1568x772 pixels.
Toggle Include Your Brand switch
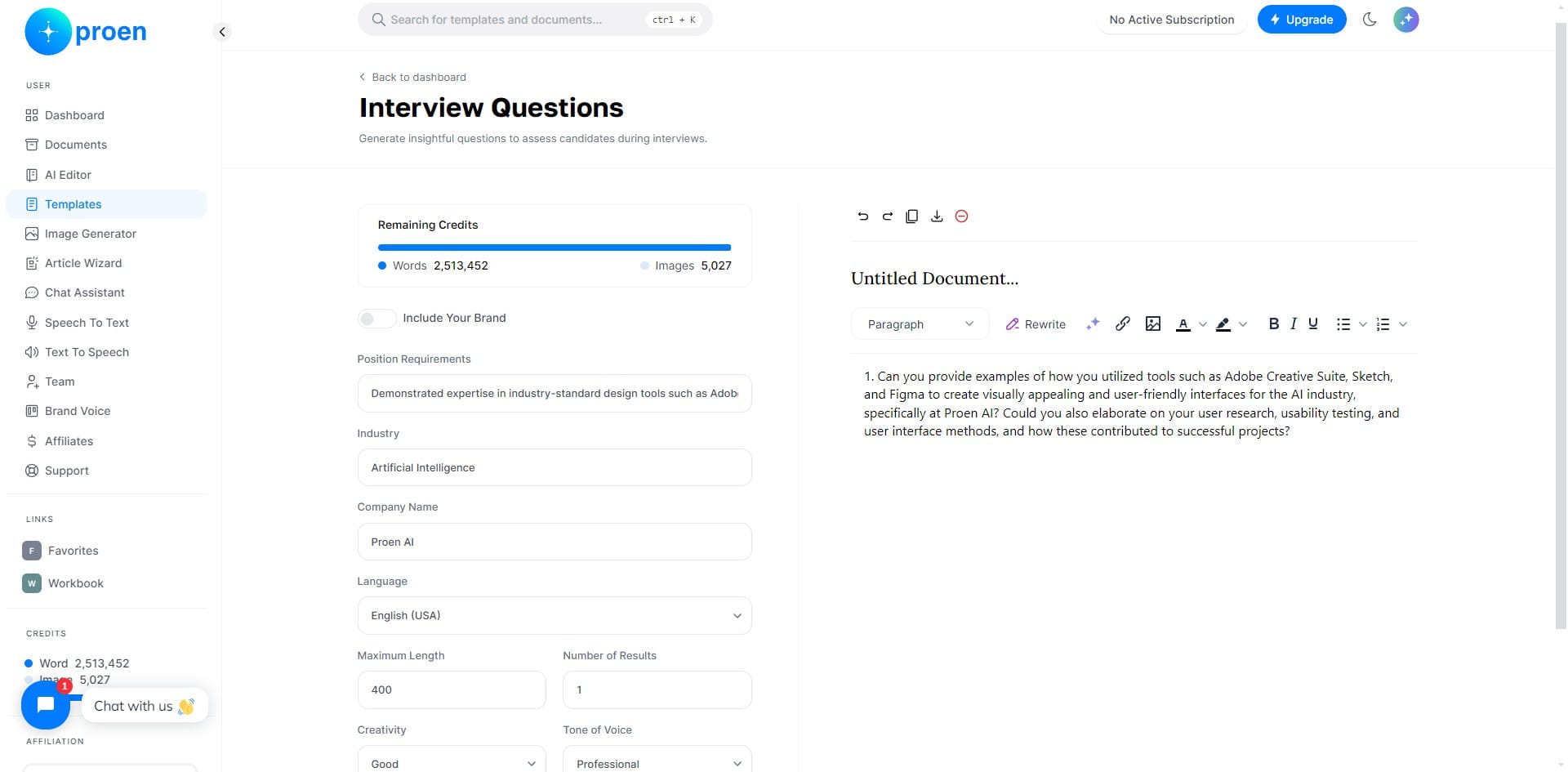(x=376, y=319)
